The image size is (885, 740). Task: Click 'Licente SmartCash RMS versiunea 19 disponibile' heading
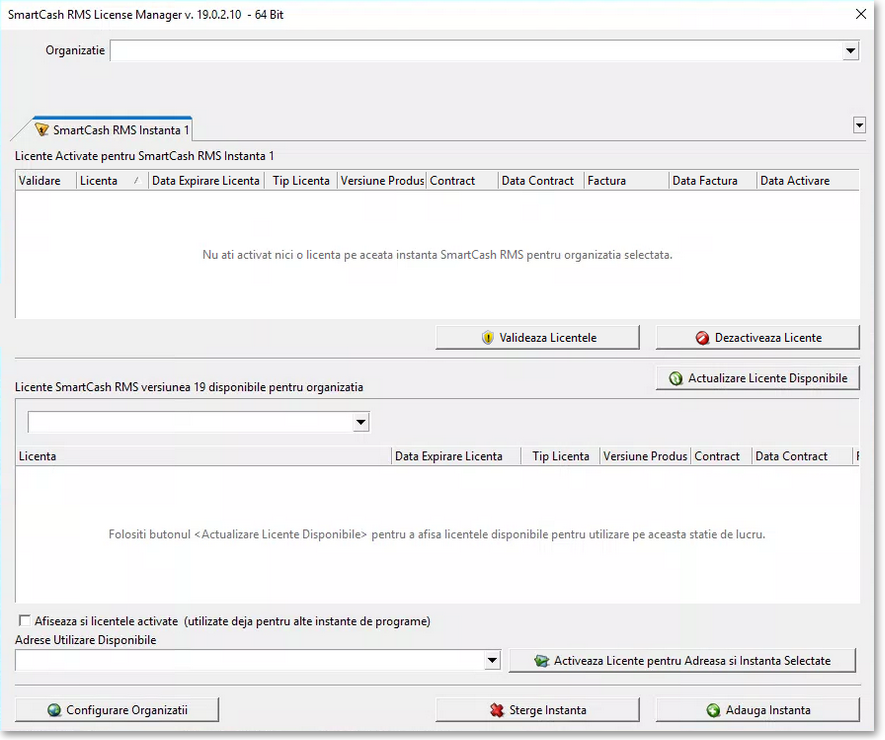189,387
